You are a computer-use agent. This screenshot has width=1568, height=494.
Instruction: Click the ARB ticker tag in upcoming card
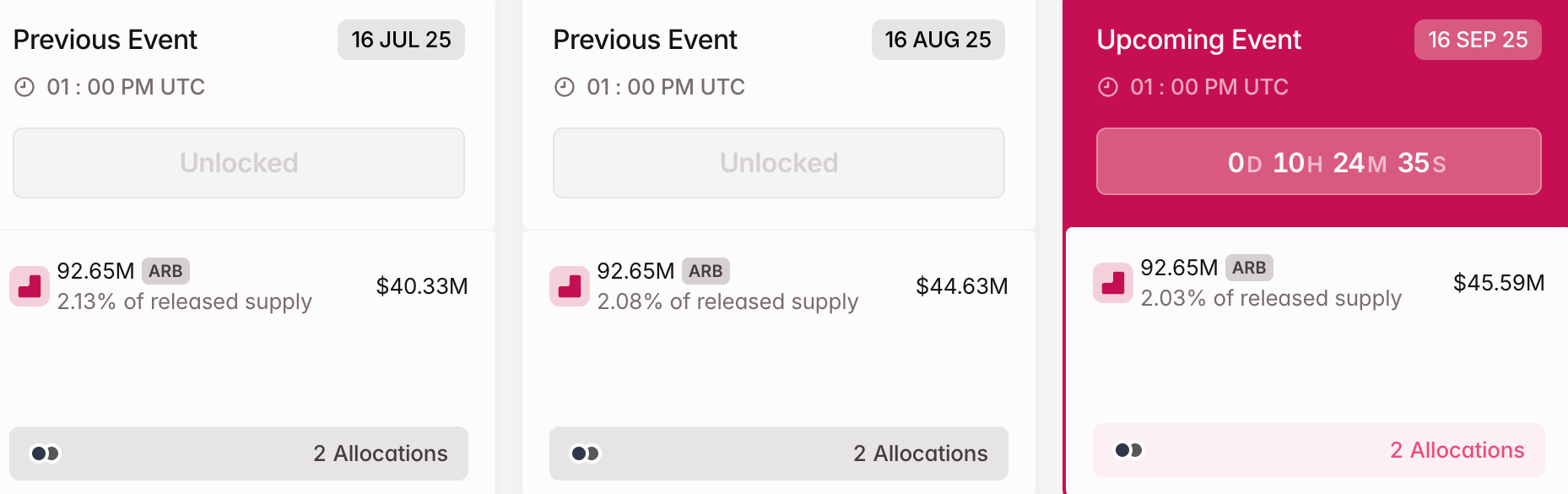pyautogui.click(x=1249, y=268)
